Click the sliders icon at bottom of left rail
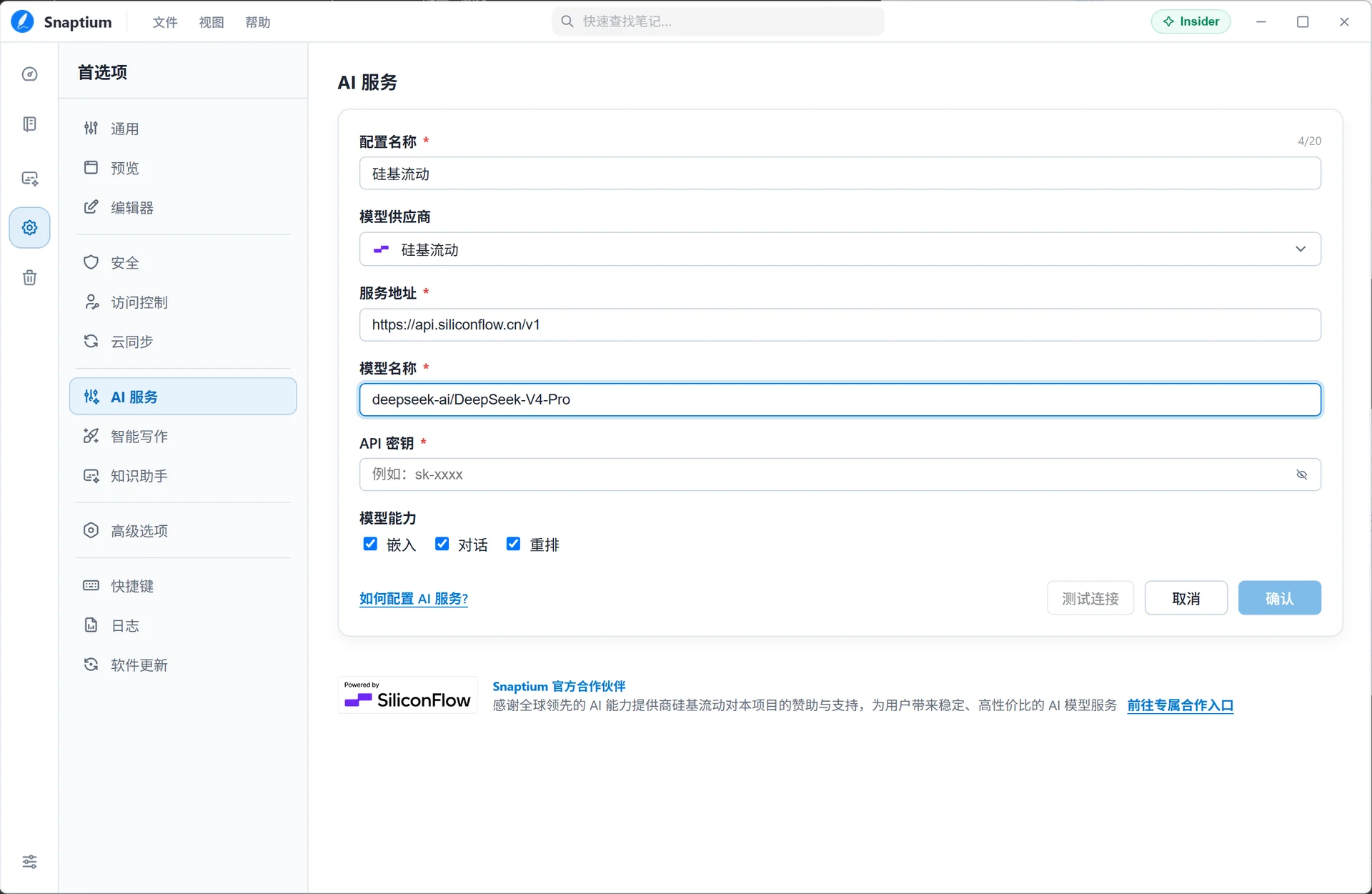 coord(29,862)
